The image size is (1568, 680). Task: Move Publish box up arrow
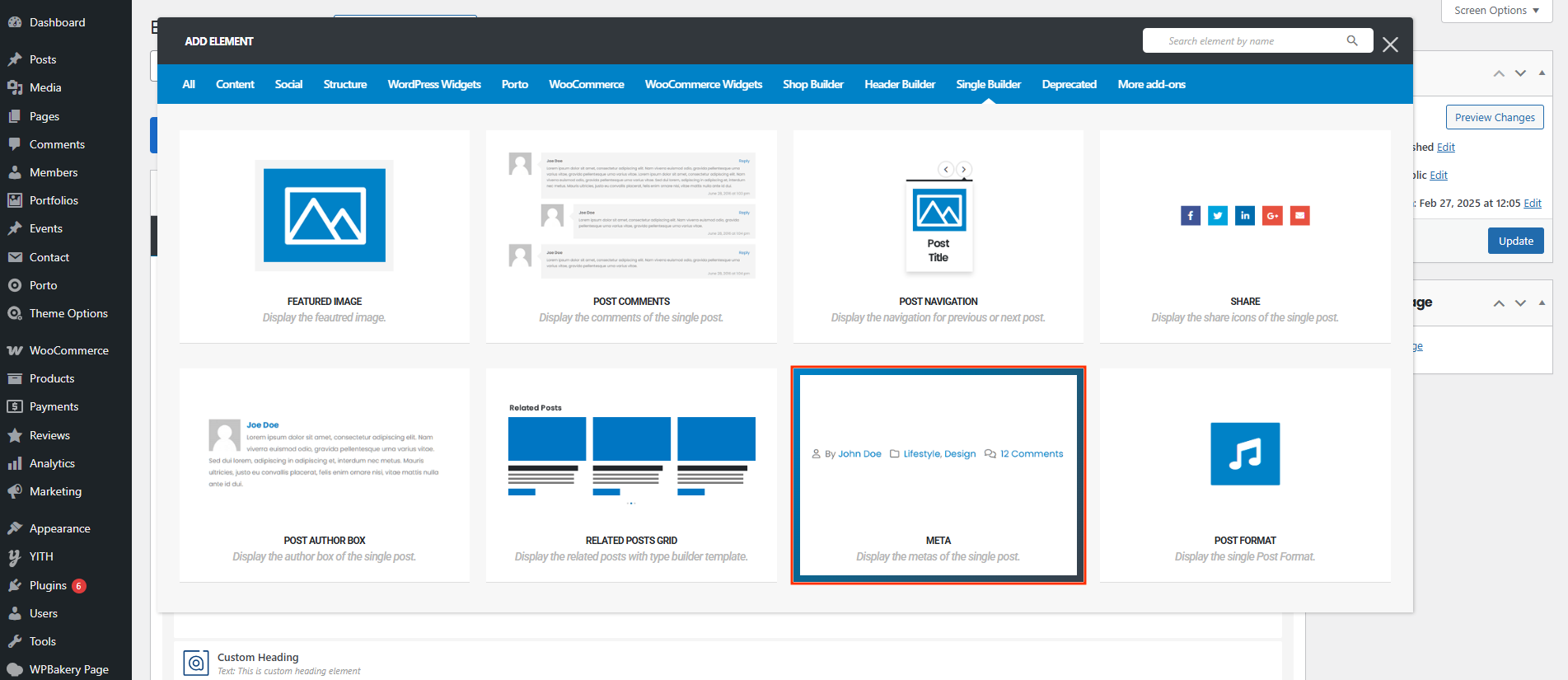tap(1499, 73)
